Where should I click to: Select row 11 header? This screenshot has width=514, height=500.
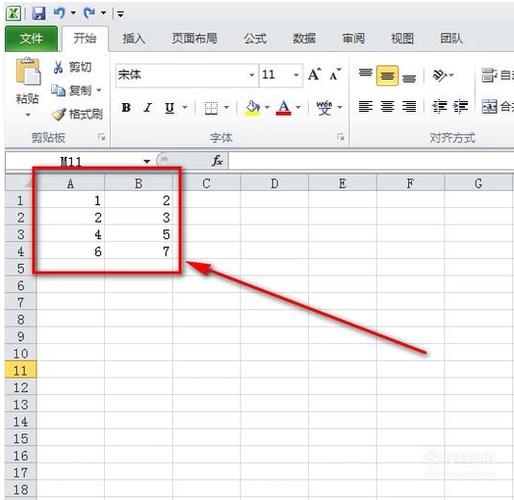[21, 370]
